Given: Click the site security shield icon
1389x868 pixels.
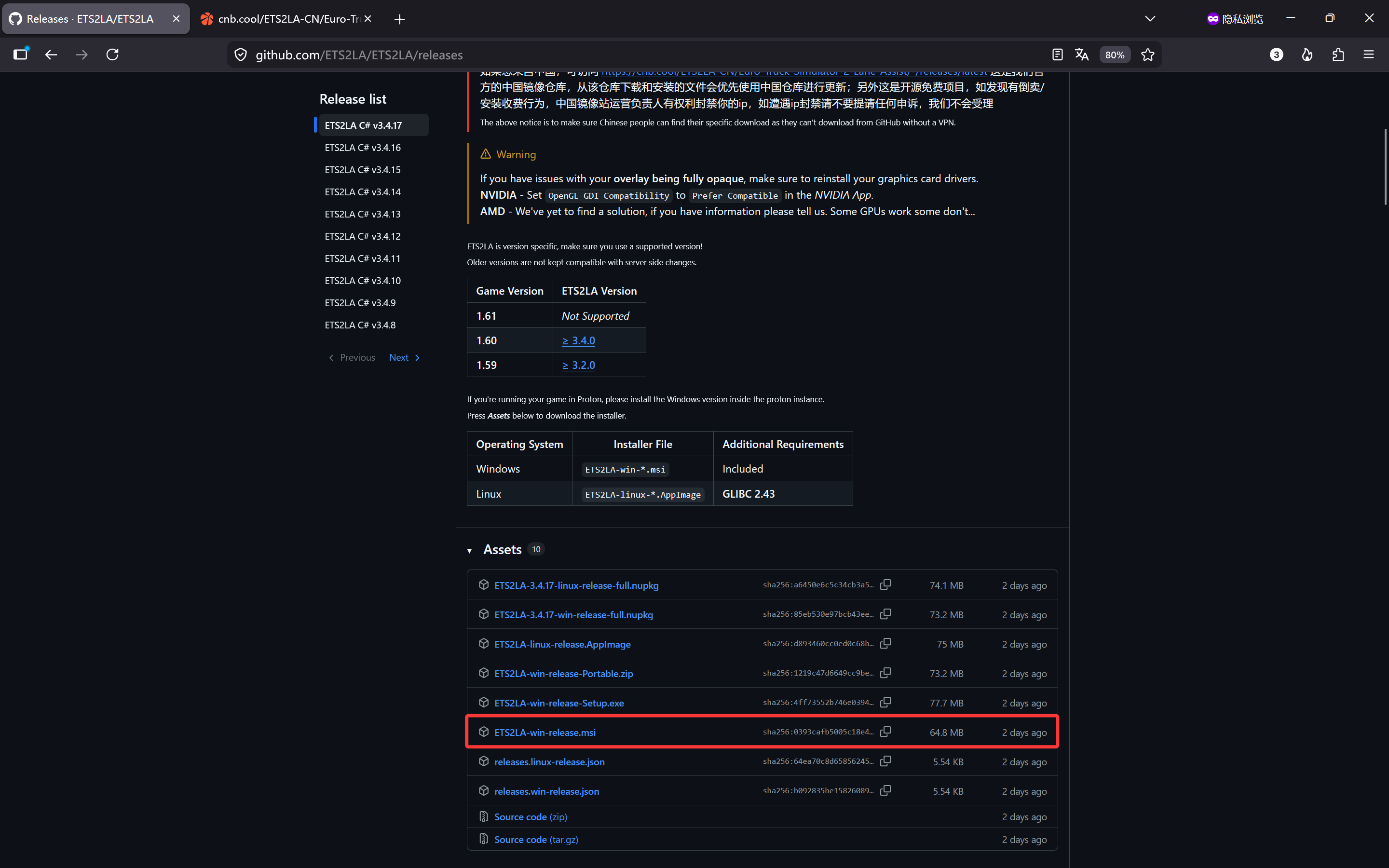Looking at the screenshot, I should pos(241,54).
